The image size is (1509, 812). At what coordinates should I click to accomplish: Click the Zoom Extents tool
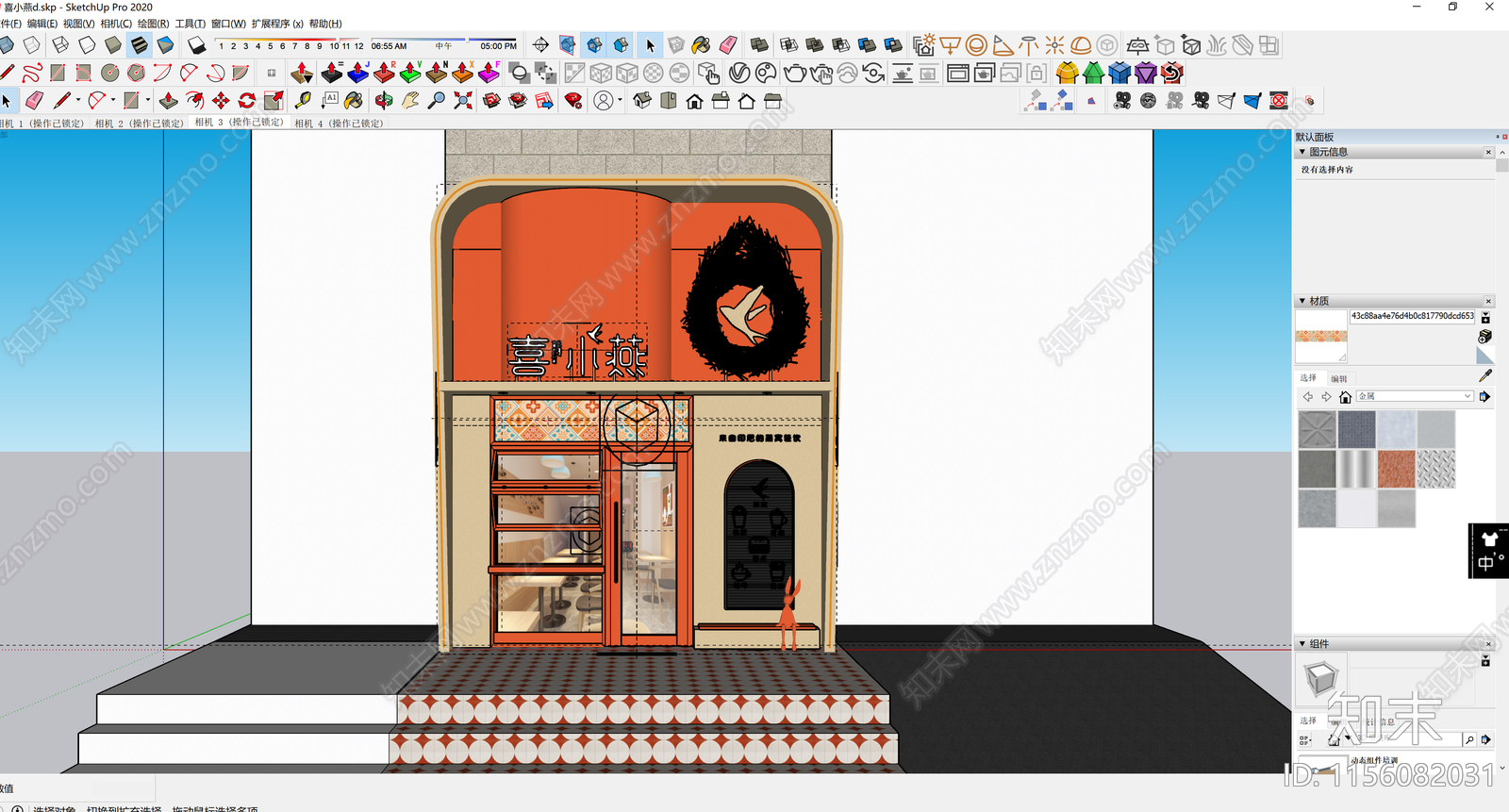point(463,100)
